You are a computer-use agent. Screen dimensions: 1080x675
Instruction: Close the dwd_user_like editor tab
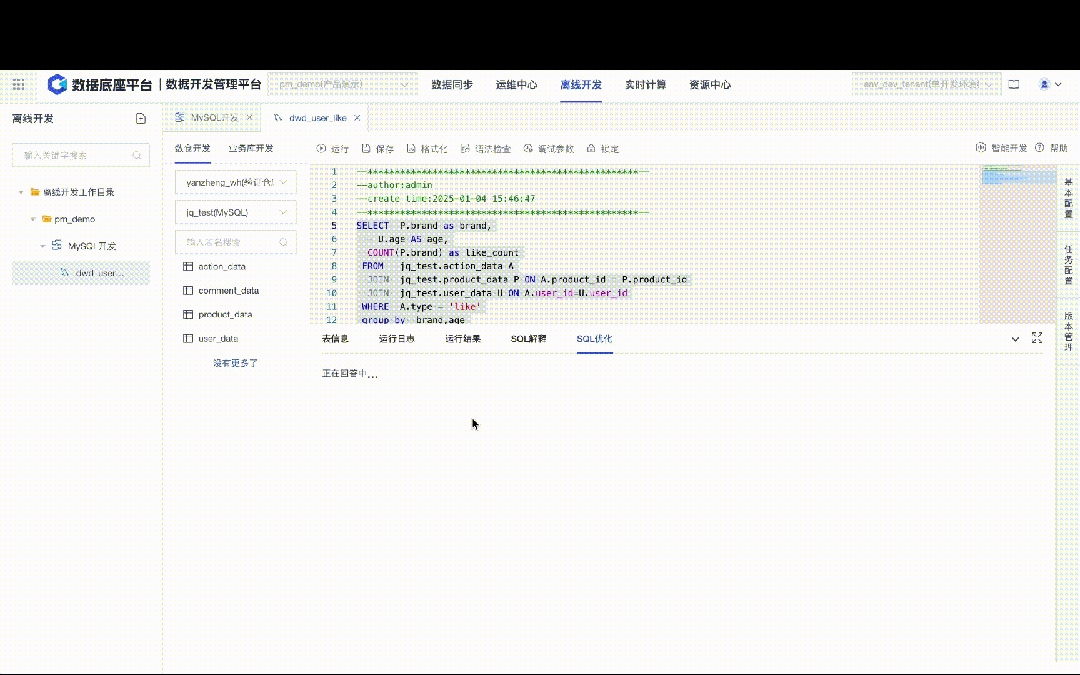357,118
